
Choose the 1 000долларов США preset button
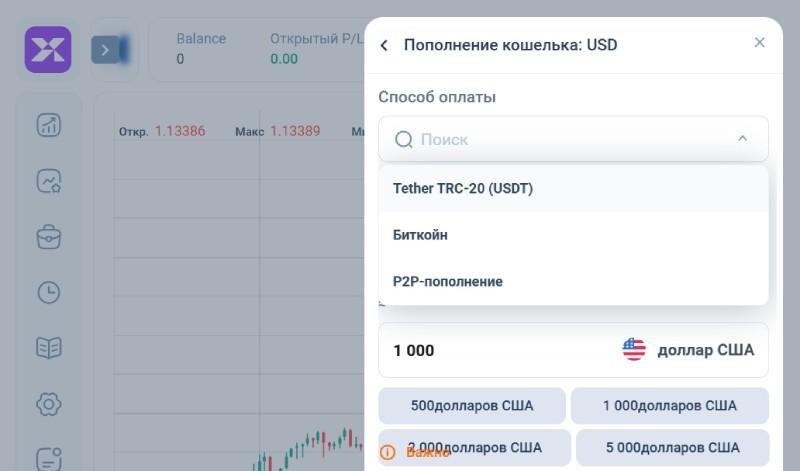[x=670, y=406]
